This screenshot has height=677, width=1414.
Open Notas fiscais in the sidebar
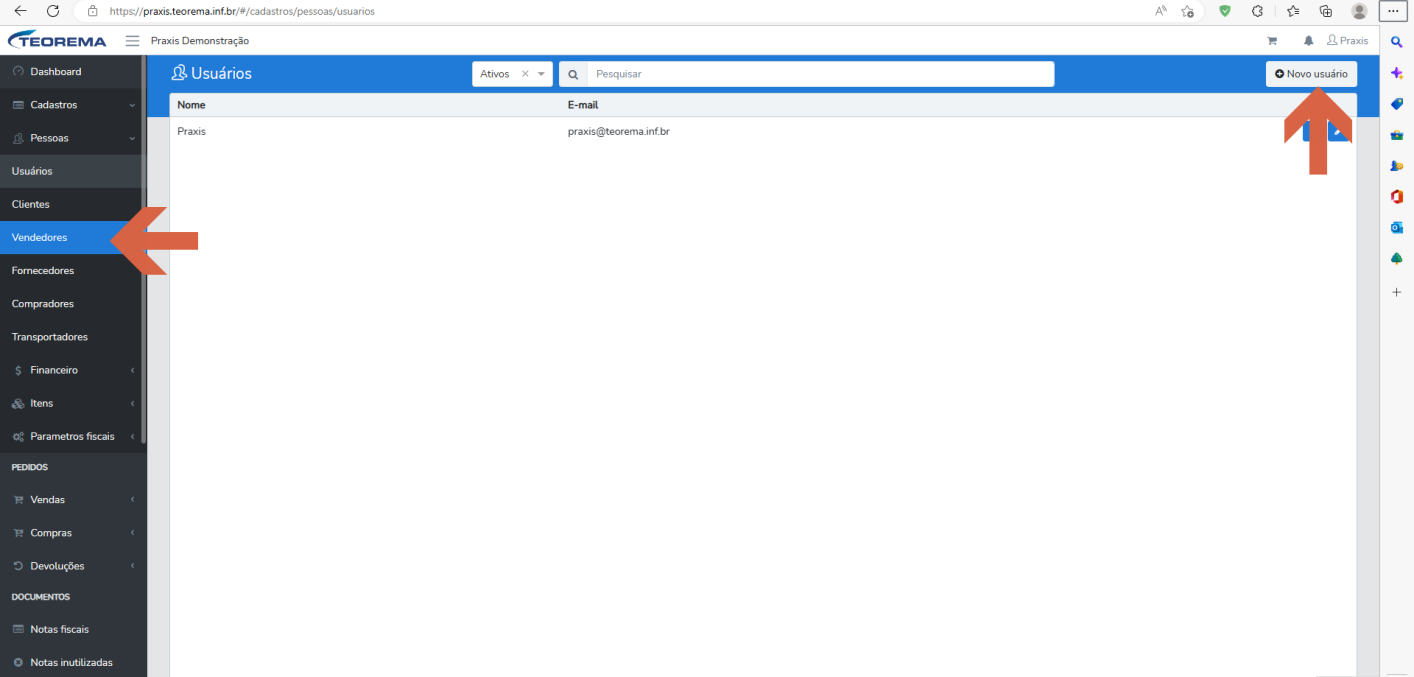click(73, 630)
